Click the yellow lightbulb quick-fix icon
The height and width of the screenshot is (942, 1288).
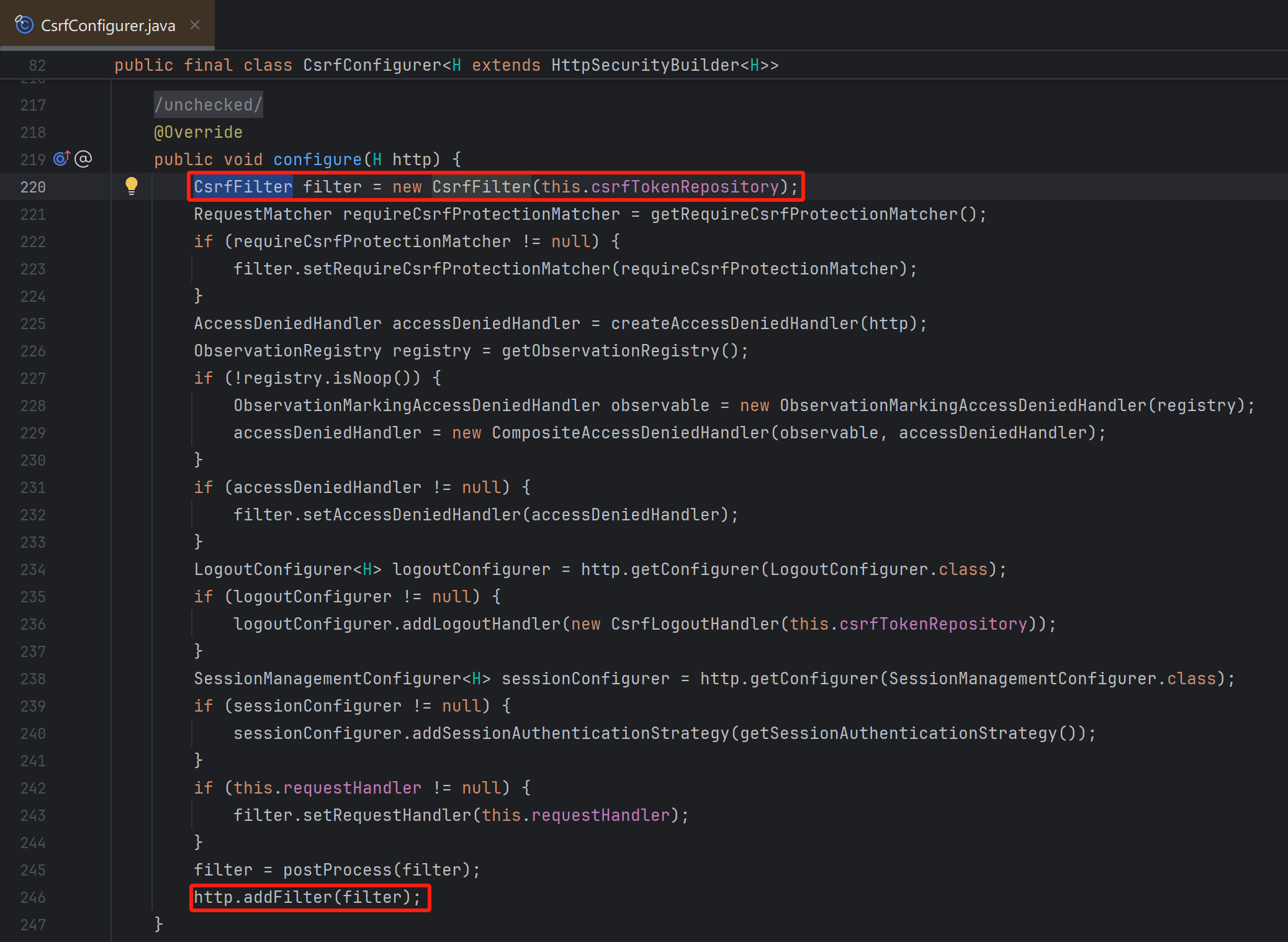(x=132, y=185)
